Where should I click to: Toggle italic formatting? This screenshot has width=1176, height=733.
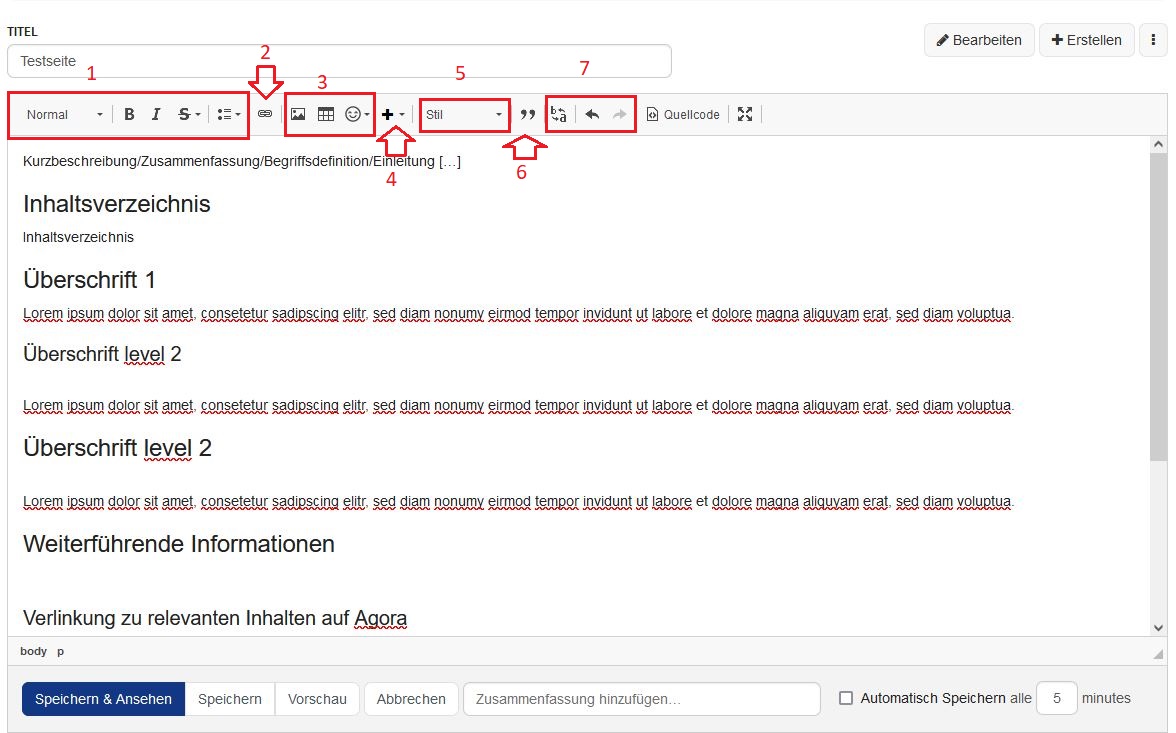pyautogui.click(x=156, y=114)
